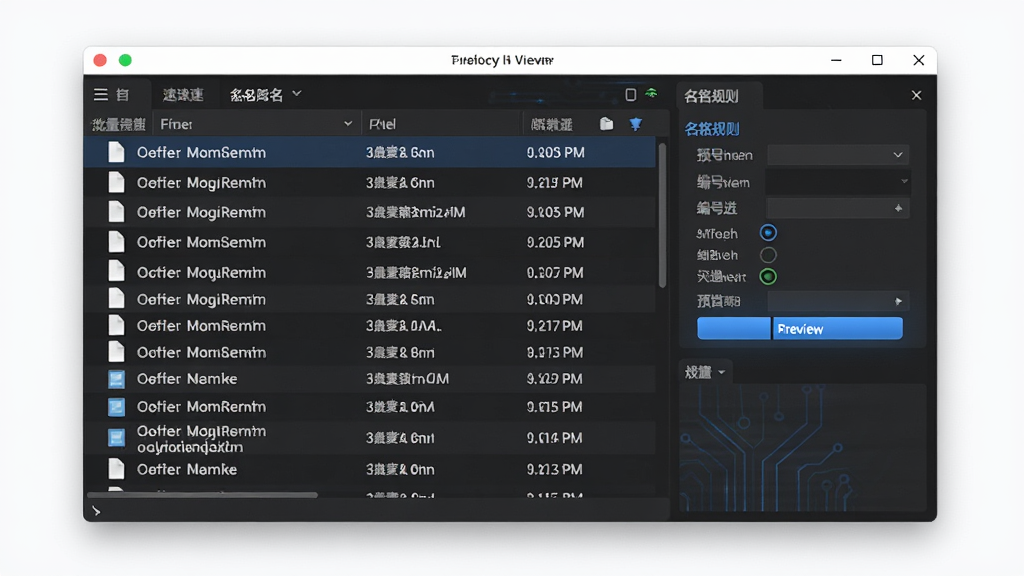Click the blue icon of the two-line filename row

[x=116, y=438]
